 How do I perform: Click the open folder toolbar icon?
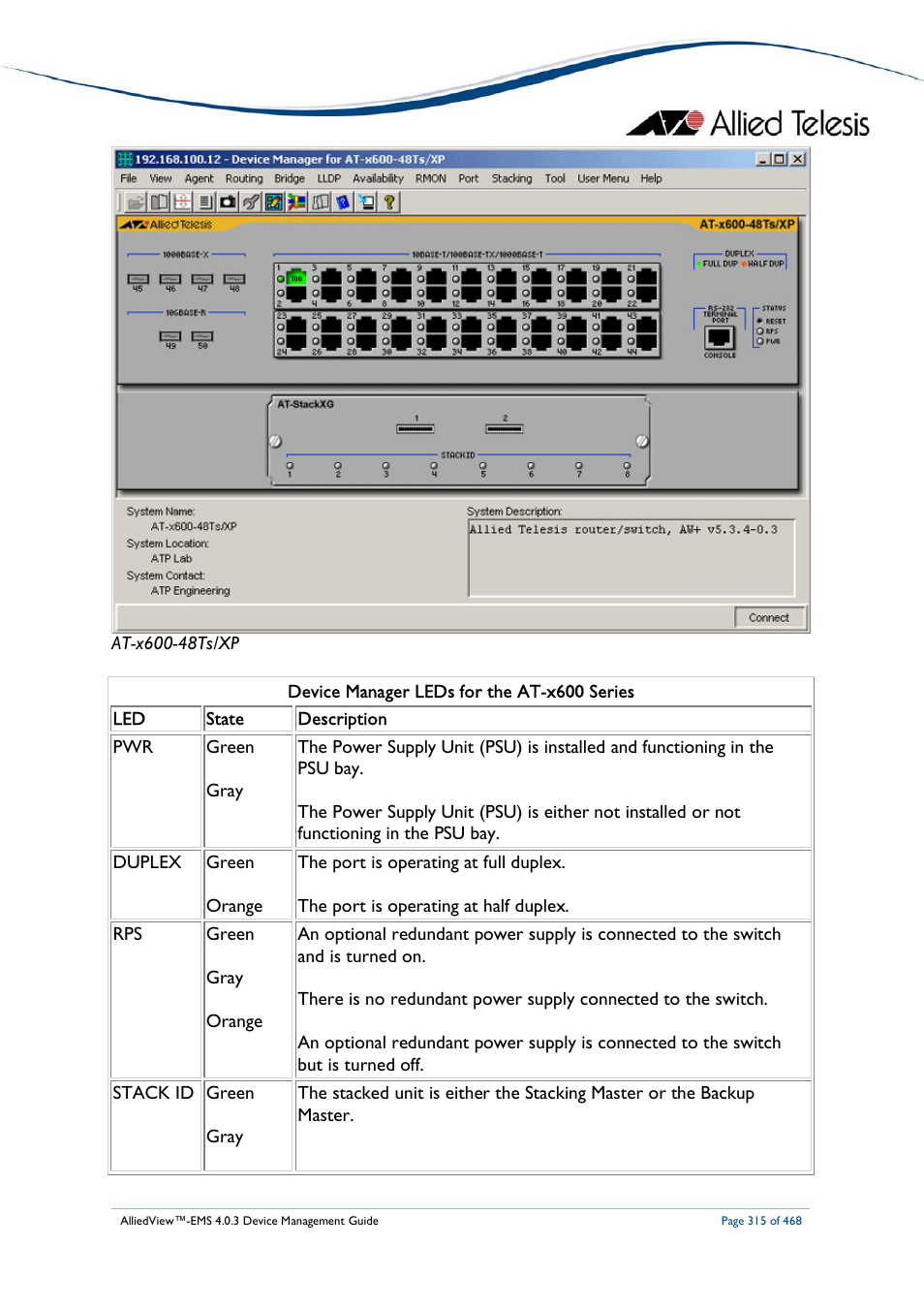(x=137, y=202)
